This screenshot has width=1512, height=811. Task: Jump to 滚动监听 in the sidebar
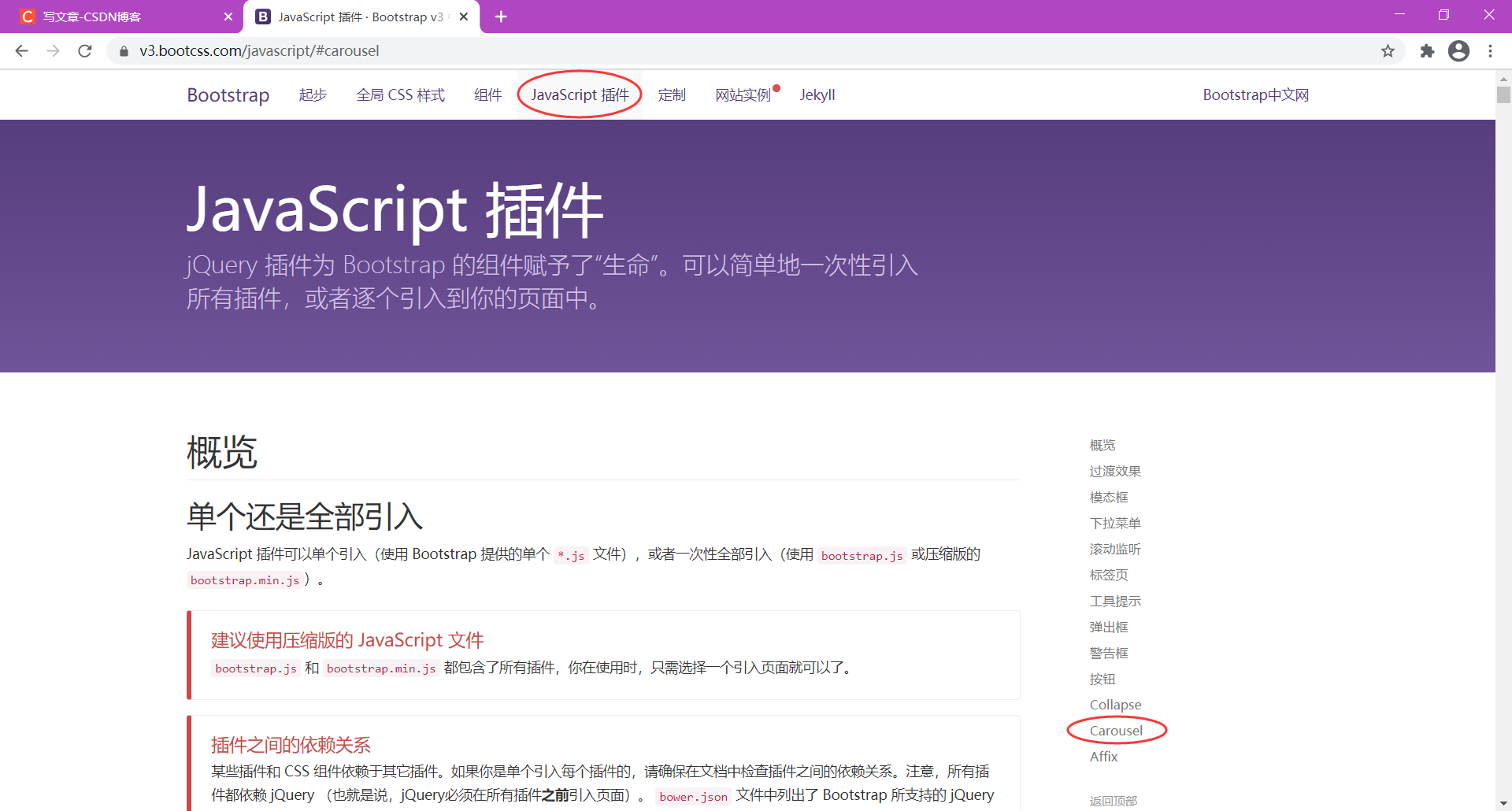[x=1115, y=550]
